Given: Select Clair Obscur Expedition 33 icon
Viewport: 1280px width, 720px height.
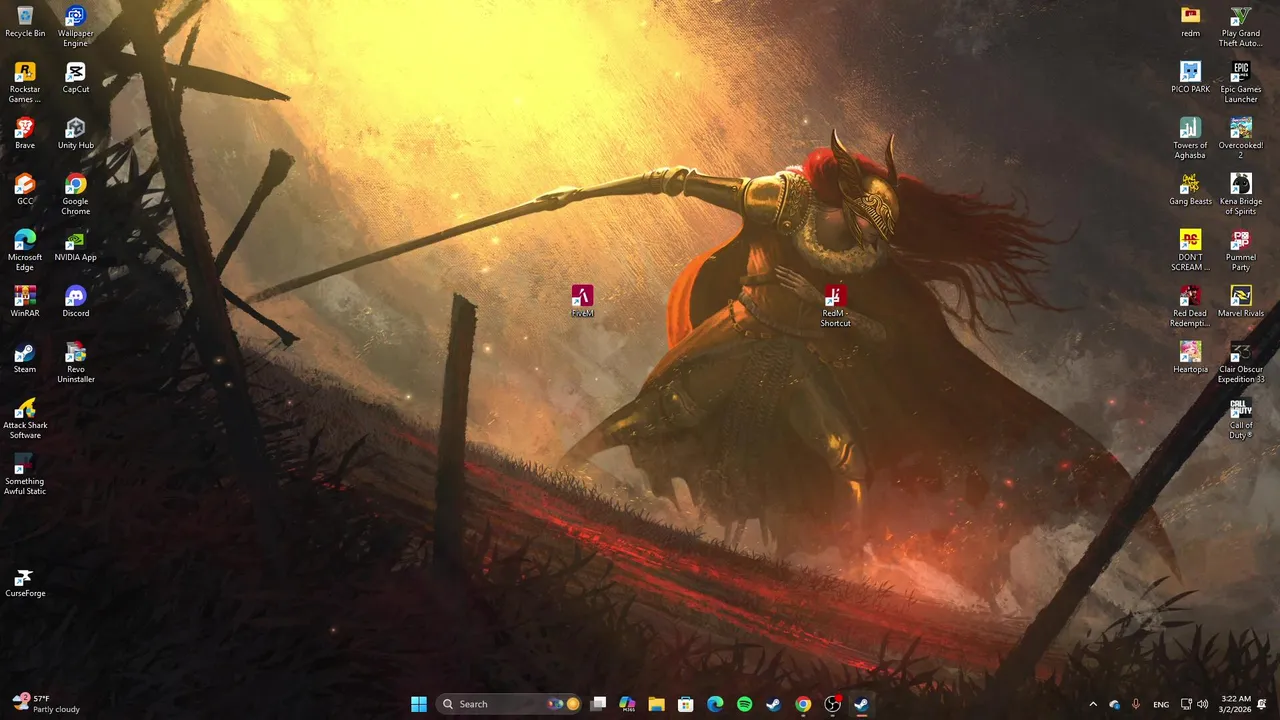Looking at the screenshot, I should (x=1241, y=363).
